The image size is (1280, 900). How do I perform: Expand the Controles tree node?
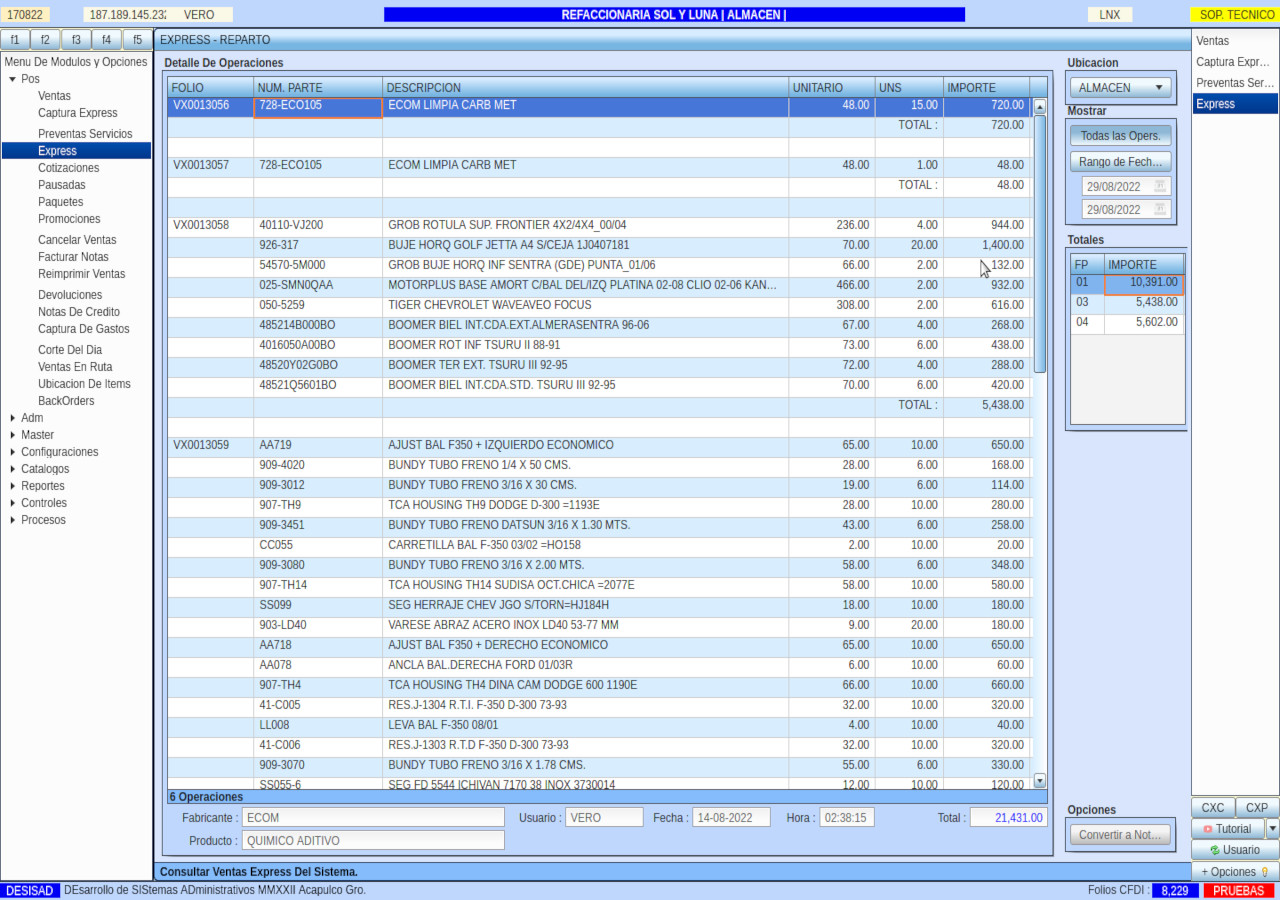[12, 503]
